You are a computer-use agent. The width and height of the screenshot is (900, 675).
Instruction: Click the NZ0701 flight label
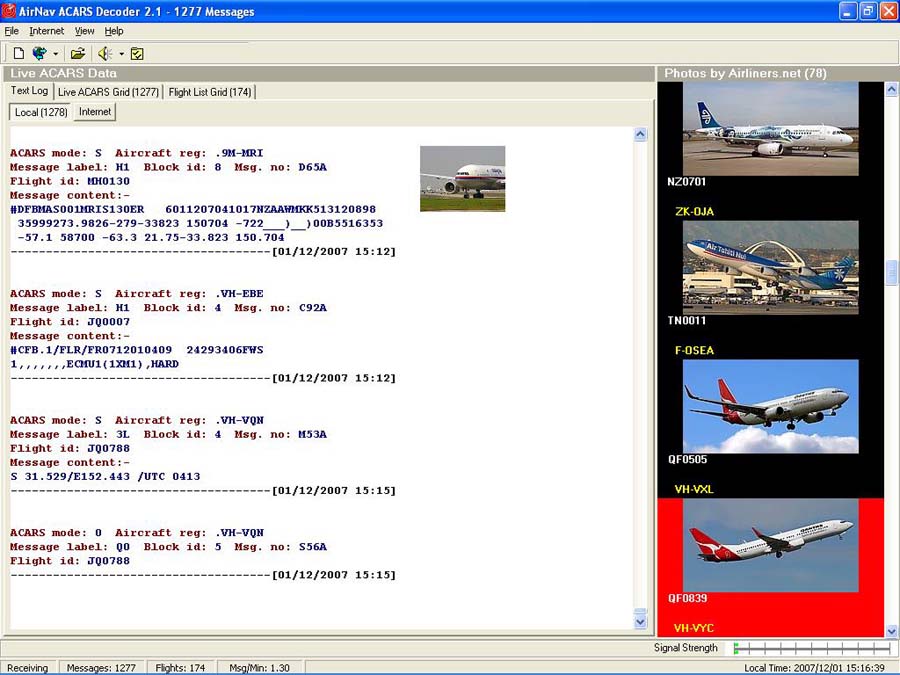[686, 182]
